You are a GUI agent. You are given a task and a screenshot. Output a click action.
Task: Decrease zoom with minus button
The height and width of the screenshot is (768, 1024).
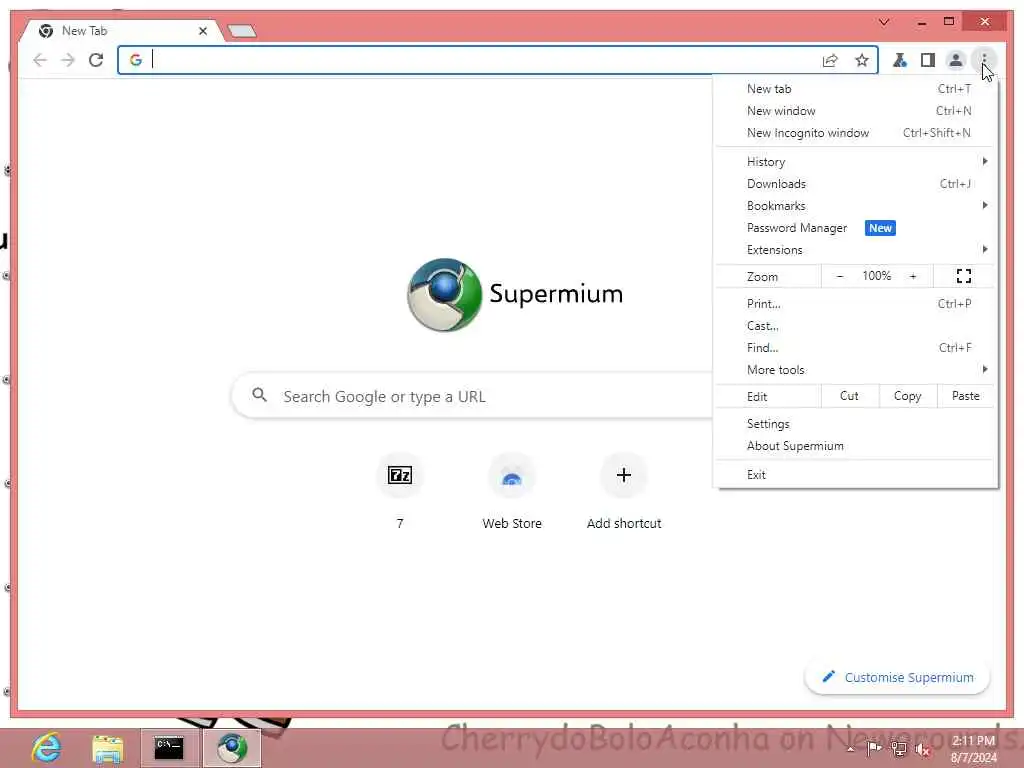pos(840,276)
